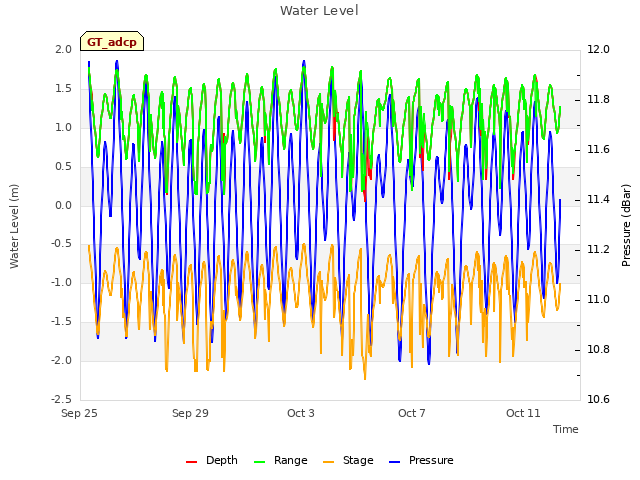Image resolution: width=640 pixels, height=480 pixels.
Task: Click the Time axis label
Action: [x=566, y=429]
